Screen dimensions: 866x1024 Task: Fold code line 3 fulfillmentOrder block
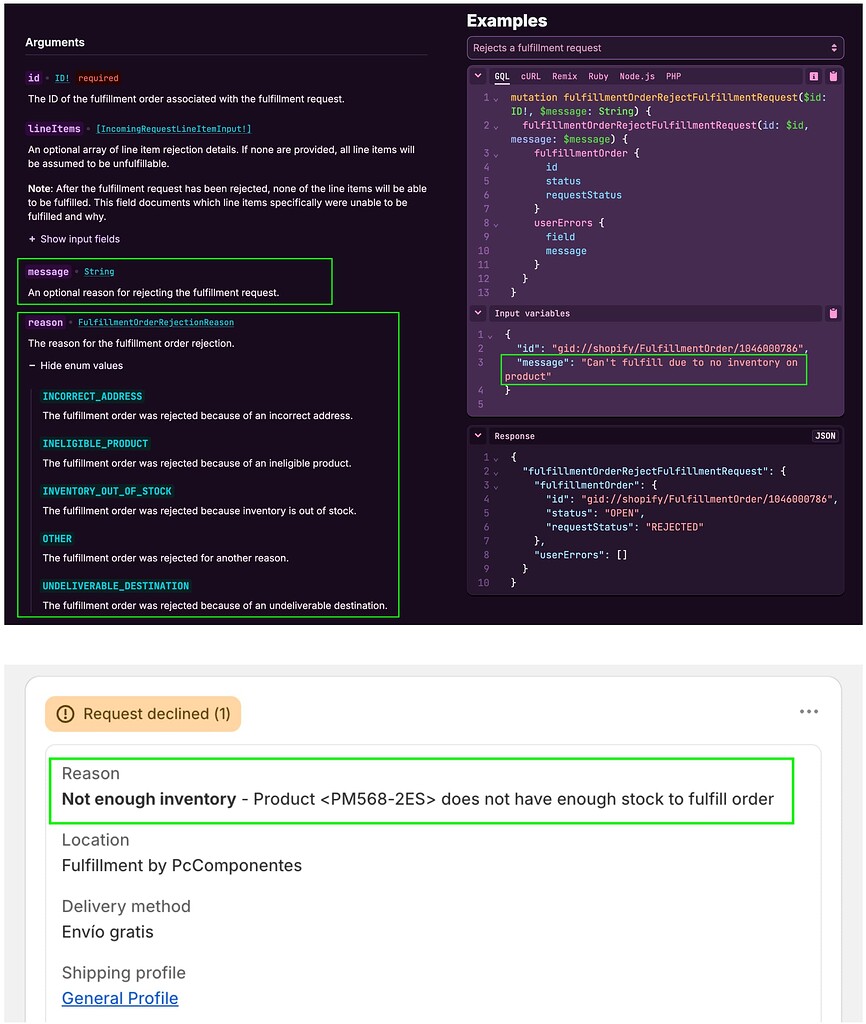coord(496,154)
